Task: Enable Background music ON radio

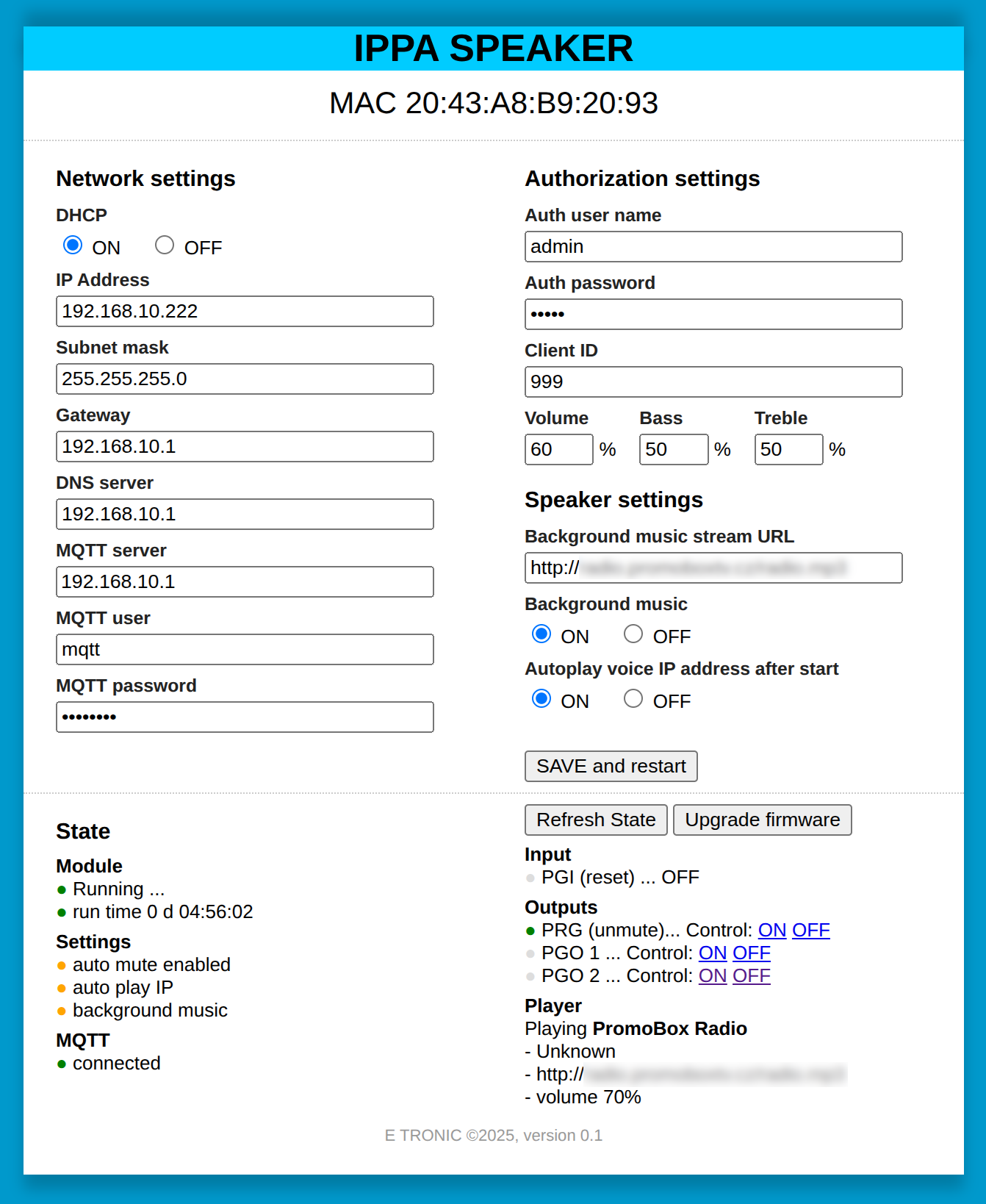Action: click(x=541, y=634)
